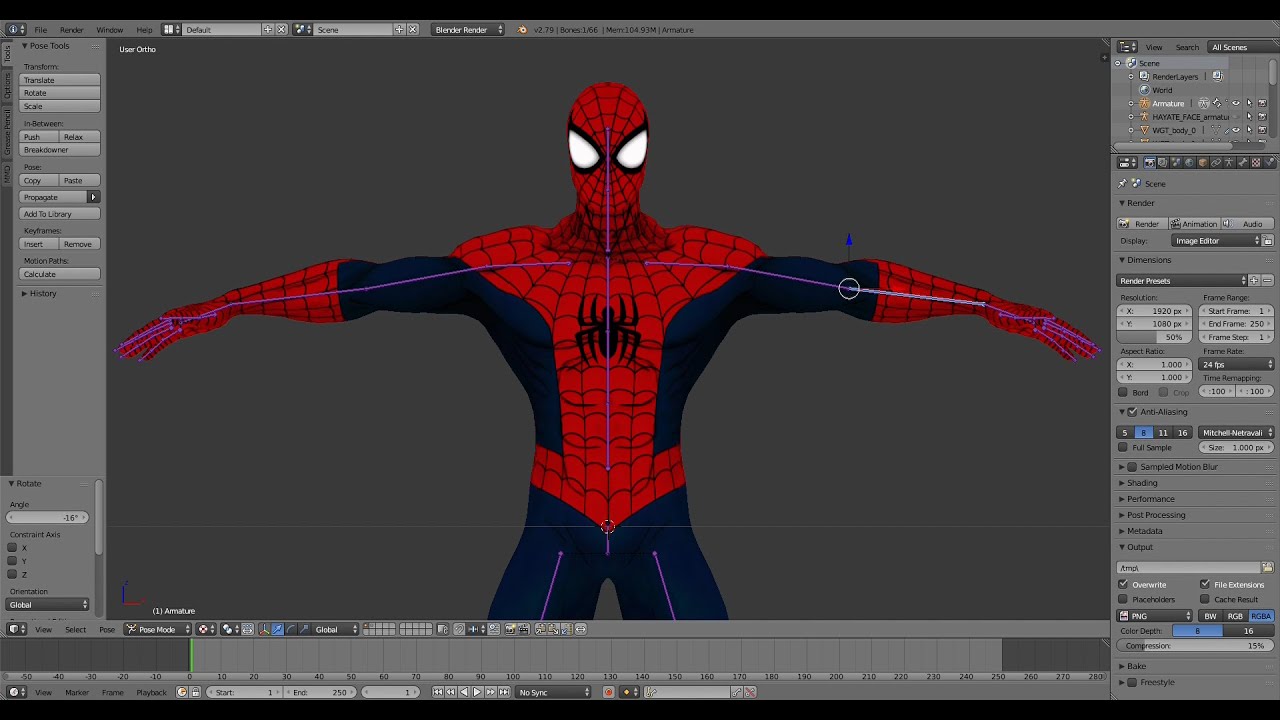Play the animation forward
The image size is (1280, 720).
tap(477, 692)
